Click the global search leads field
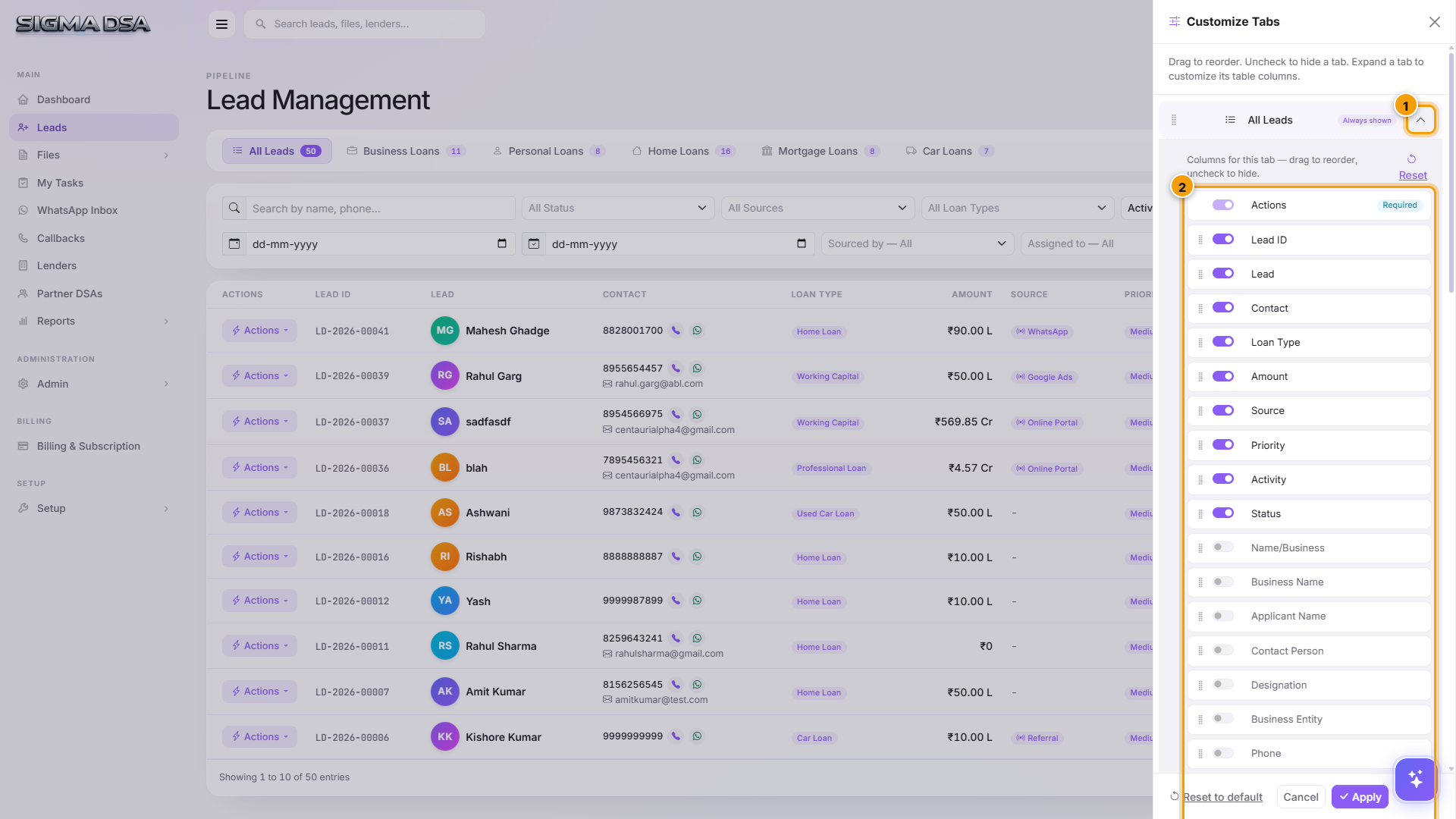The height and width of the screenshot is (819, 1456). (365, 24)
